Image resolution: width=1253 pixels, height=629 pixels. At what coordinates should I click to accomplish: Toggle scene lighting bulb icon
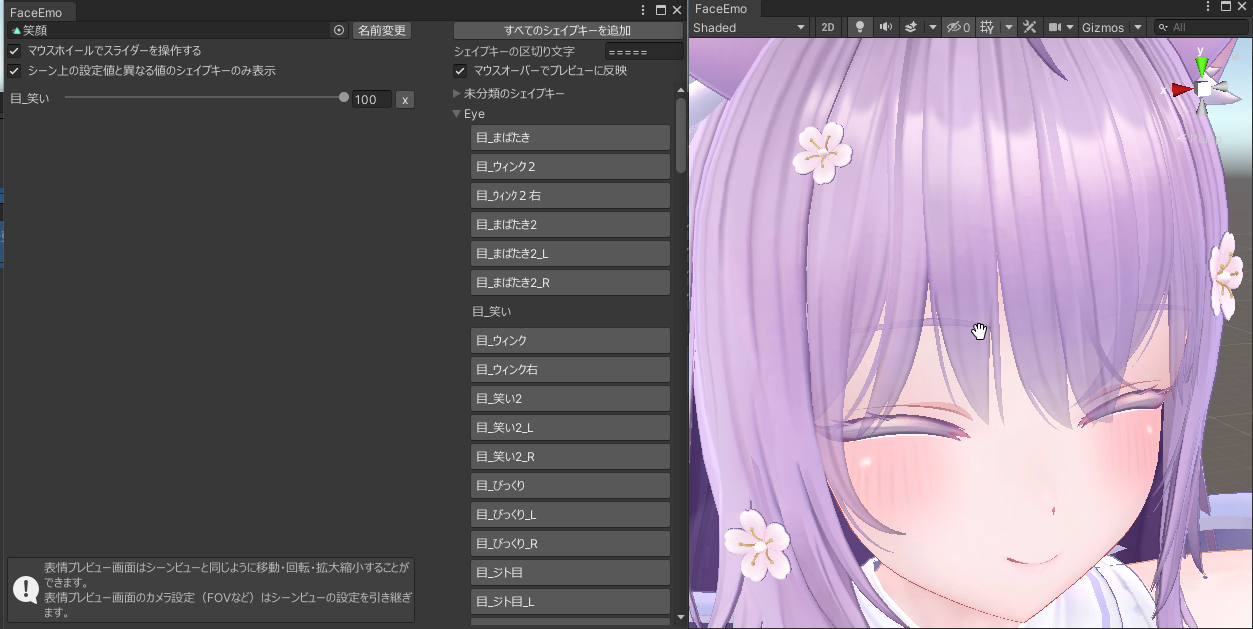click(x=858, y=28)
